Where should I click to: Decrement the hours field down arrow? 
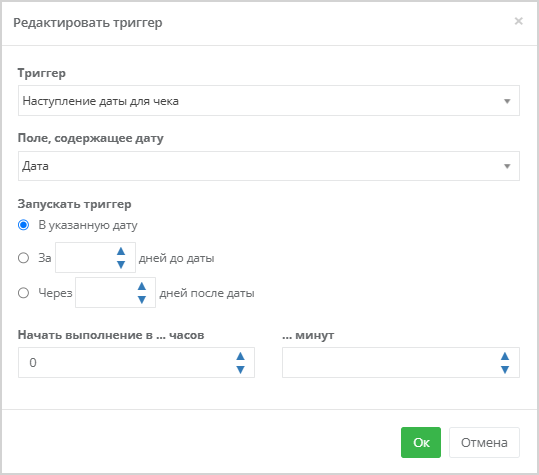(x=240, y=369)
